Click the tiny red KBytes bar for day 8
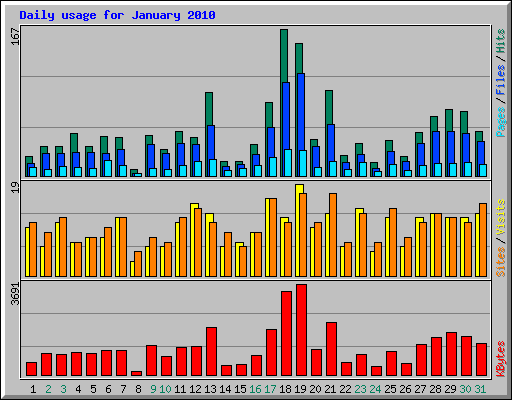 136,374
